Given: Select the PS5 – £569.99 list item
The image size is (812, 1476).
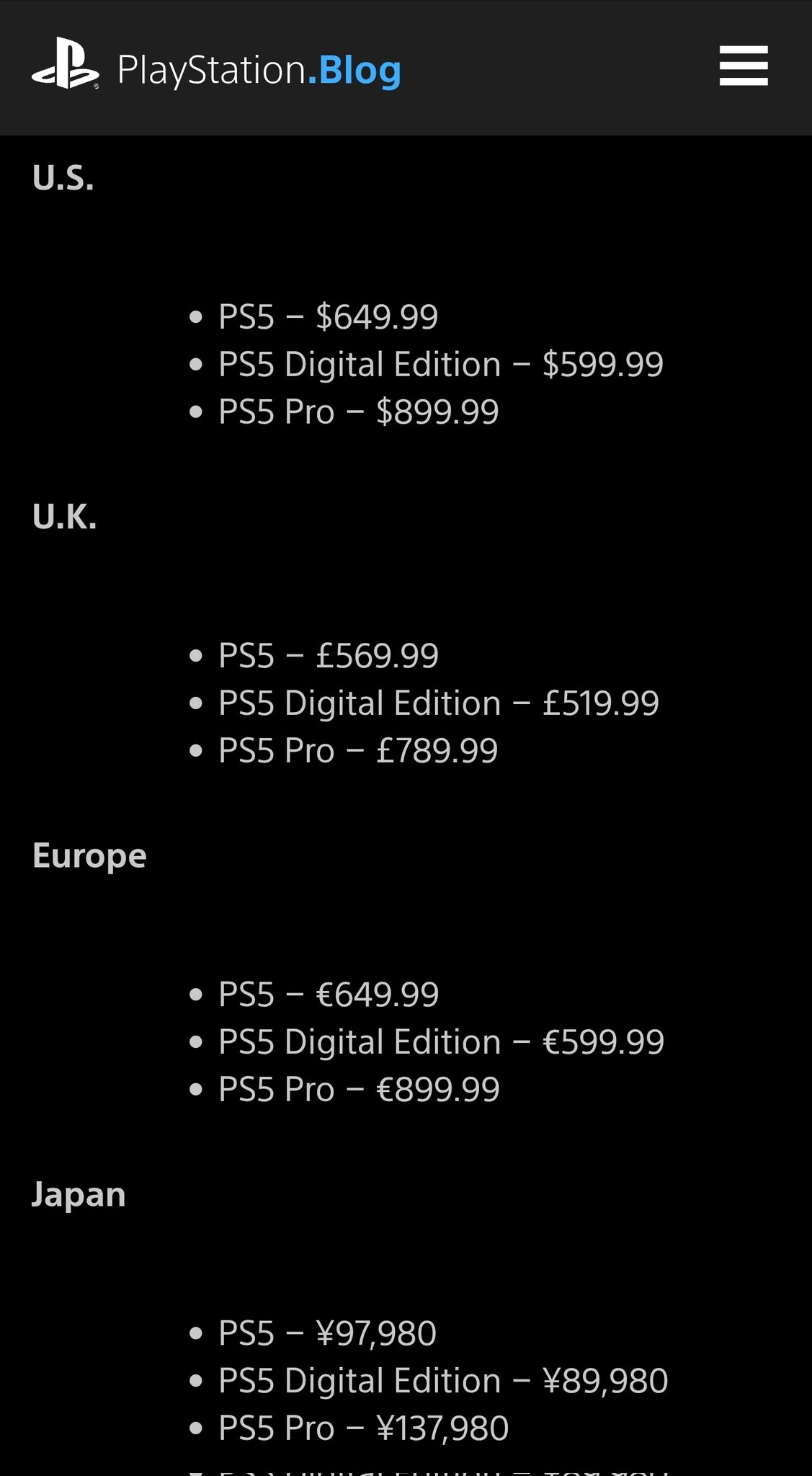Looking at the screenshot, I should 328,655.
